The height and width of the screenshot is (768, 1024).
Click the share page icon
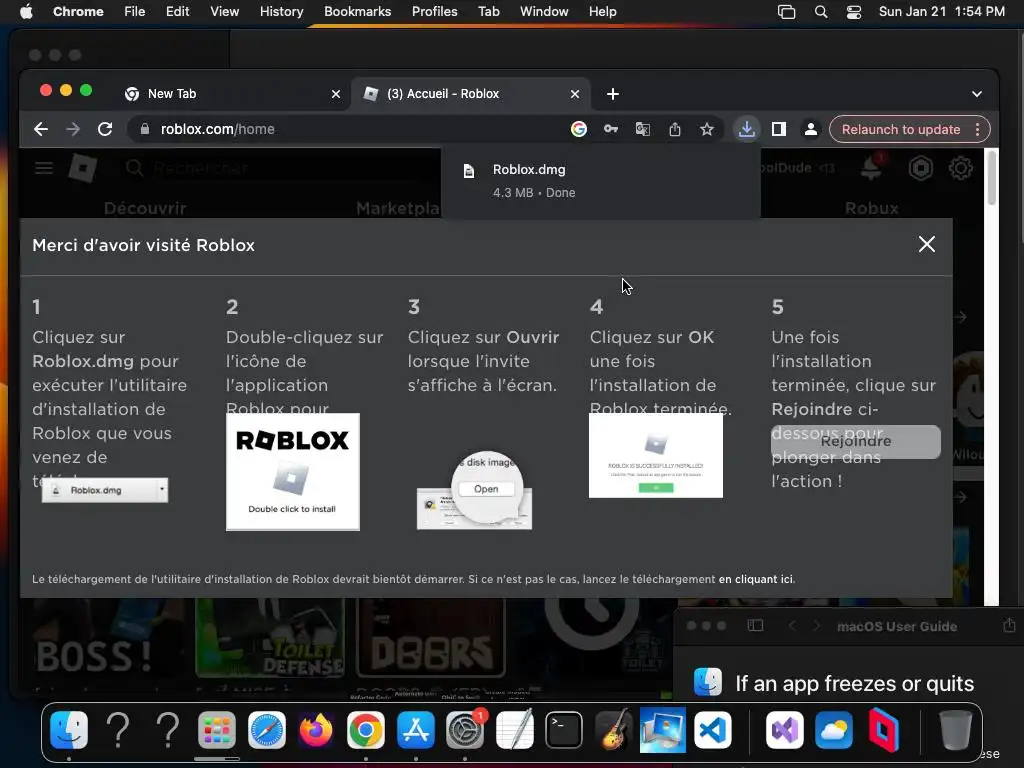(x=675, y=129)
